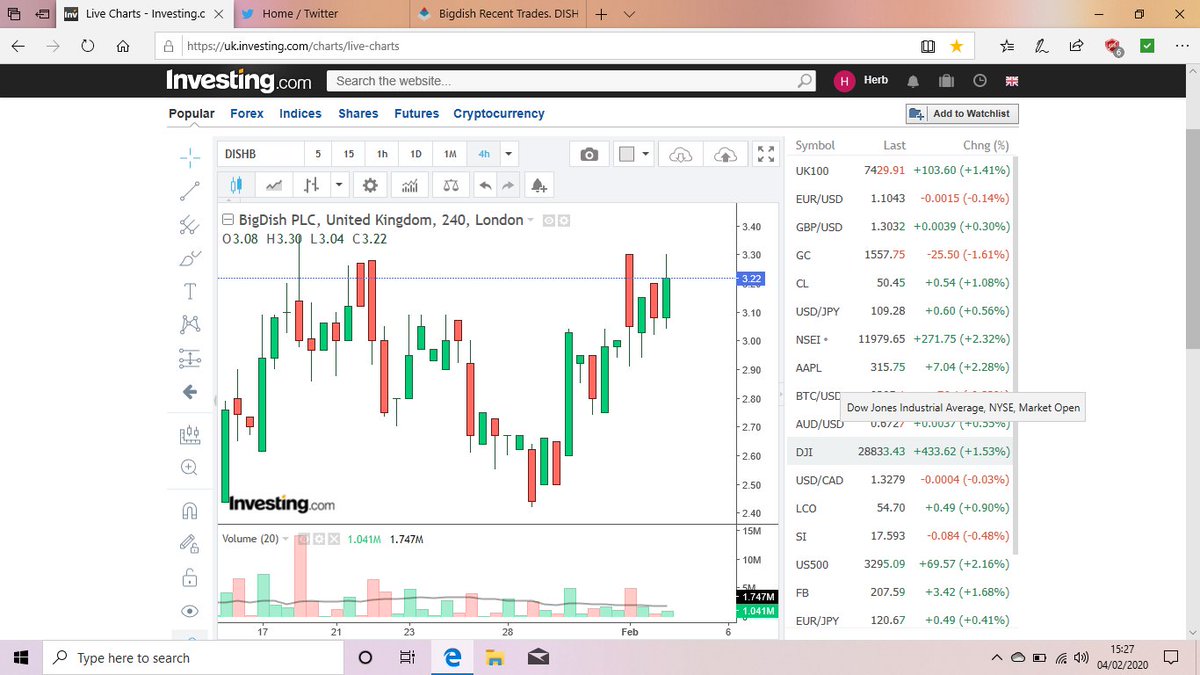This screenshot has height=675, width=1200.
Task: Open the indicators menu
Action: pyautogui.click(x=409, y=185)
